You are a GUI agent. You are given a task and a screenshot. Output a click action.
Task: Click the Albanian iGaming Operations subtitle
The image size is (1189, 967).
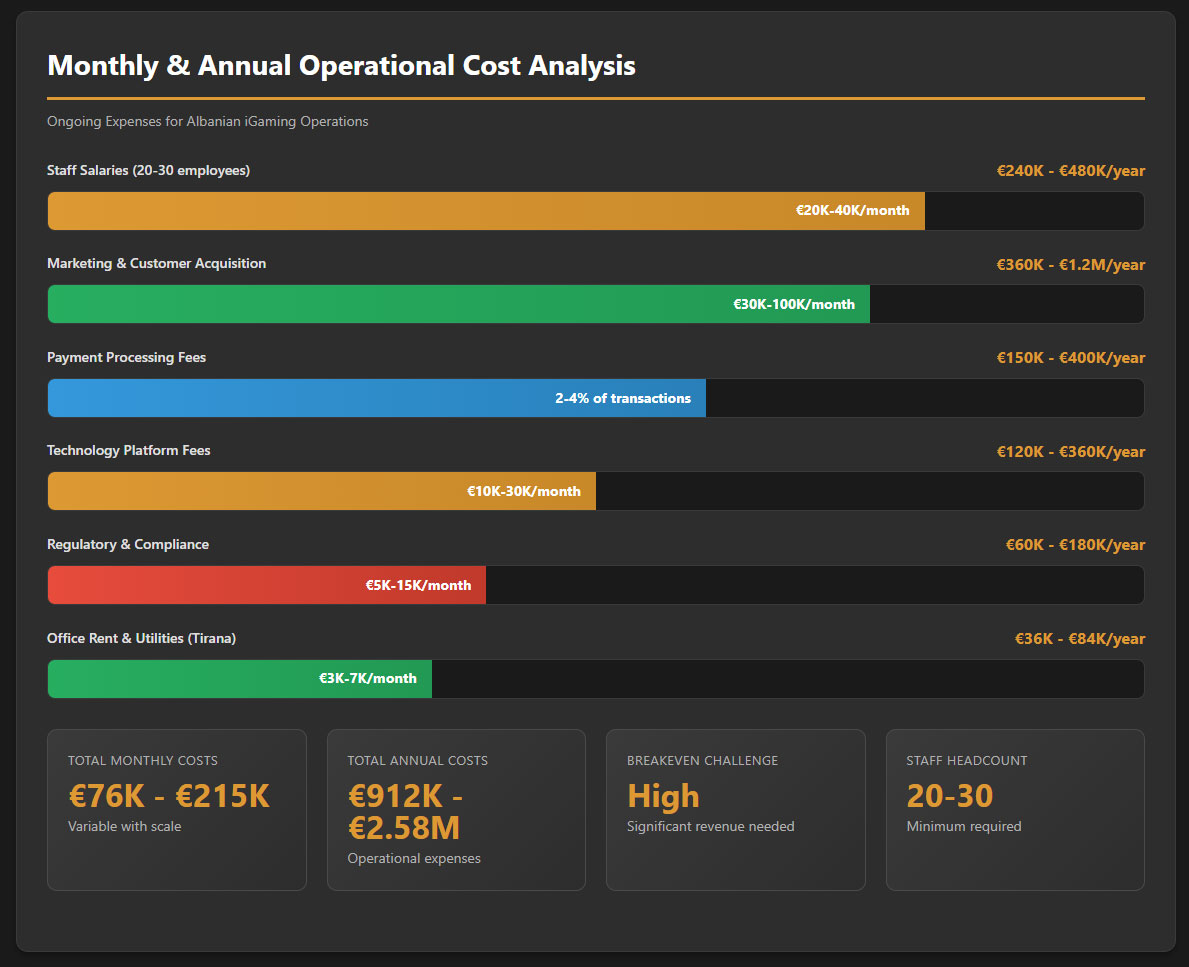pos(208,122)
